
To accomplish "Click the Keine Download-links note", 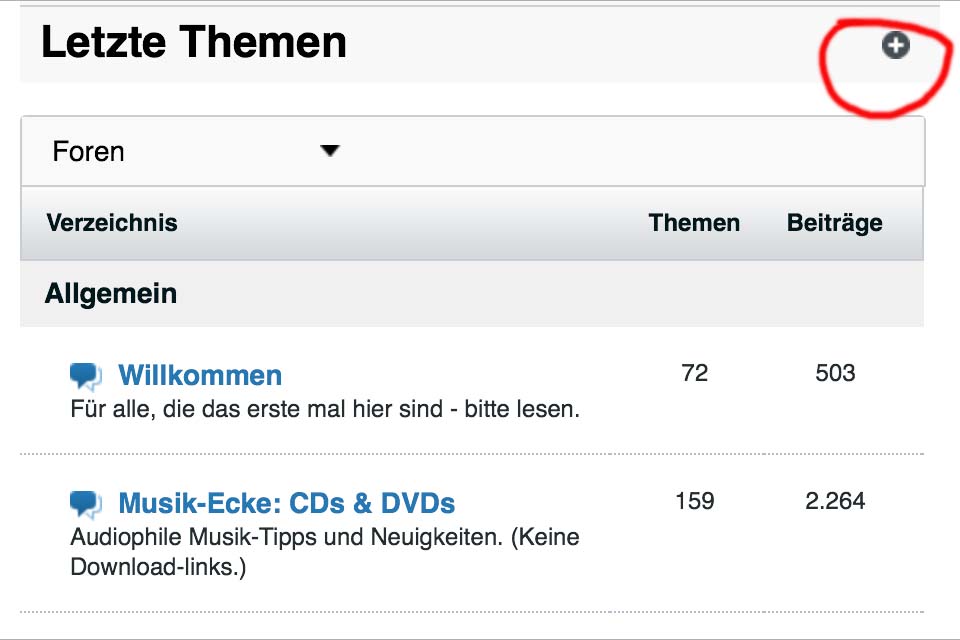I will point(158,567).
